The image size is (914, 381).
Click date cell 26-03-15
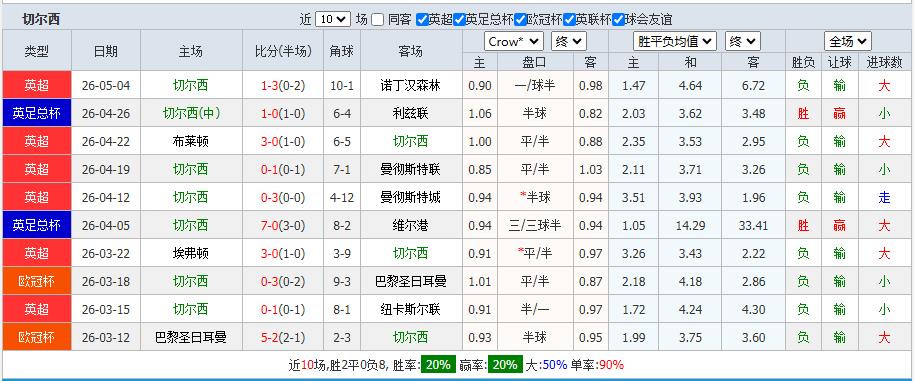point(106,309)
